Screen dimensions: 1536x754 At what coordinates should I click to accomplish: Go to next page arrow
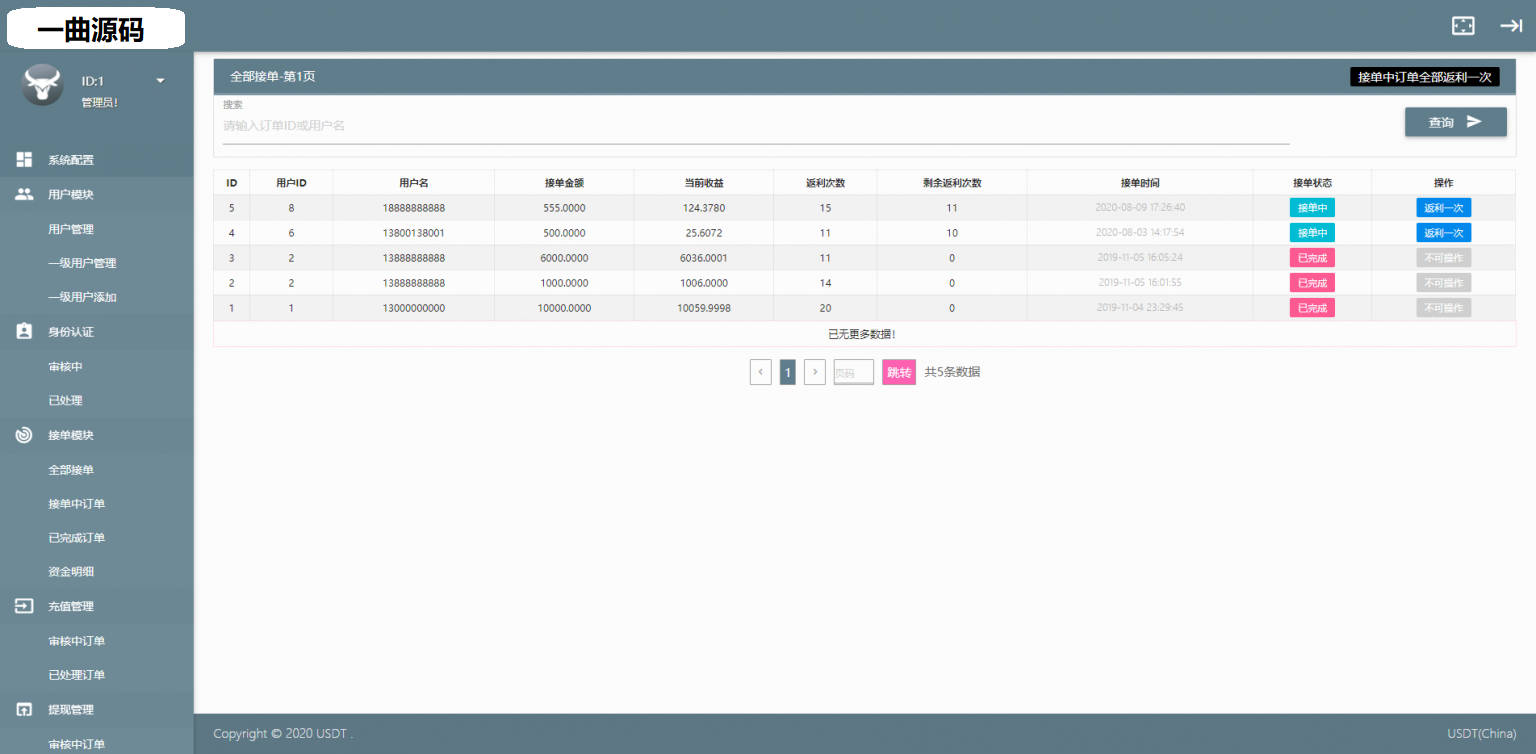click(x=814, y=372)
